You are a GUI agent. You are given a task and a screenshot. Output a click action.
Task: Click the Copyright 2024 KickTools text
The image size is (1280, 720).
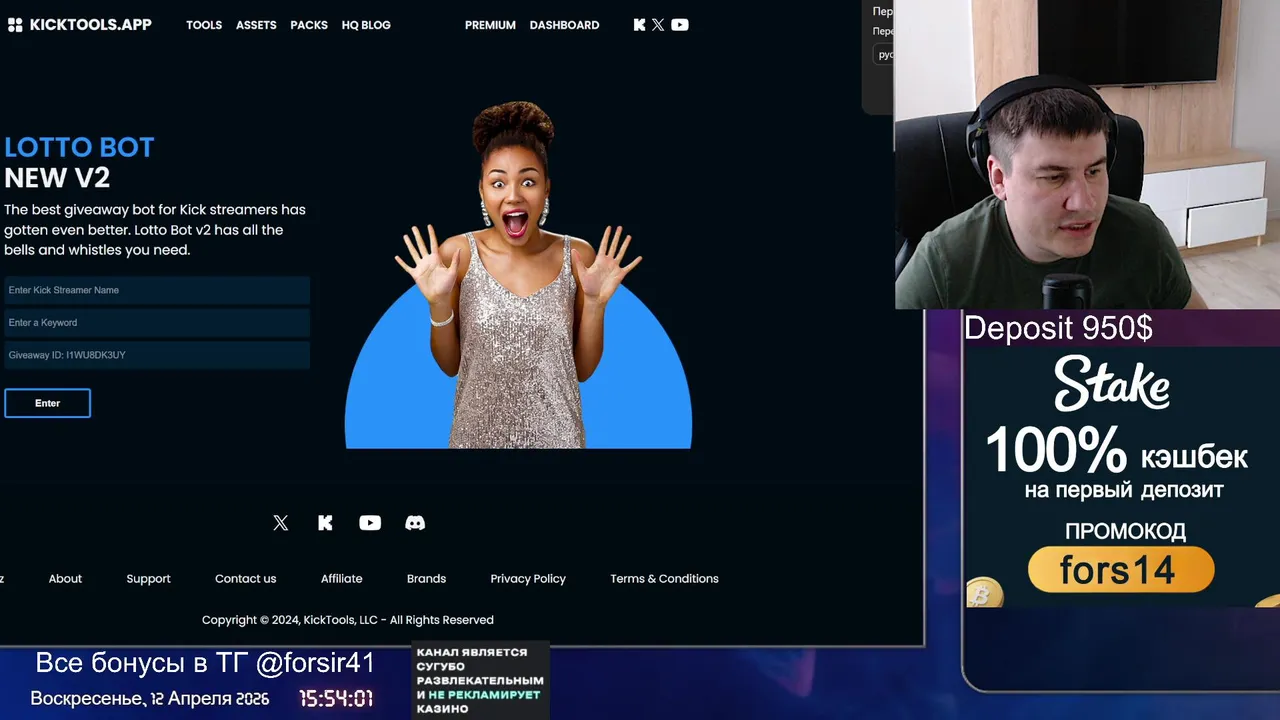click(x=348, y=620)
